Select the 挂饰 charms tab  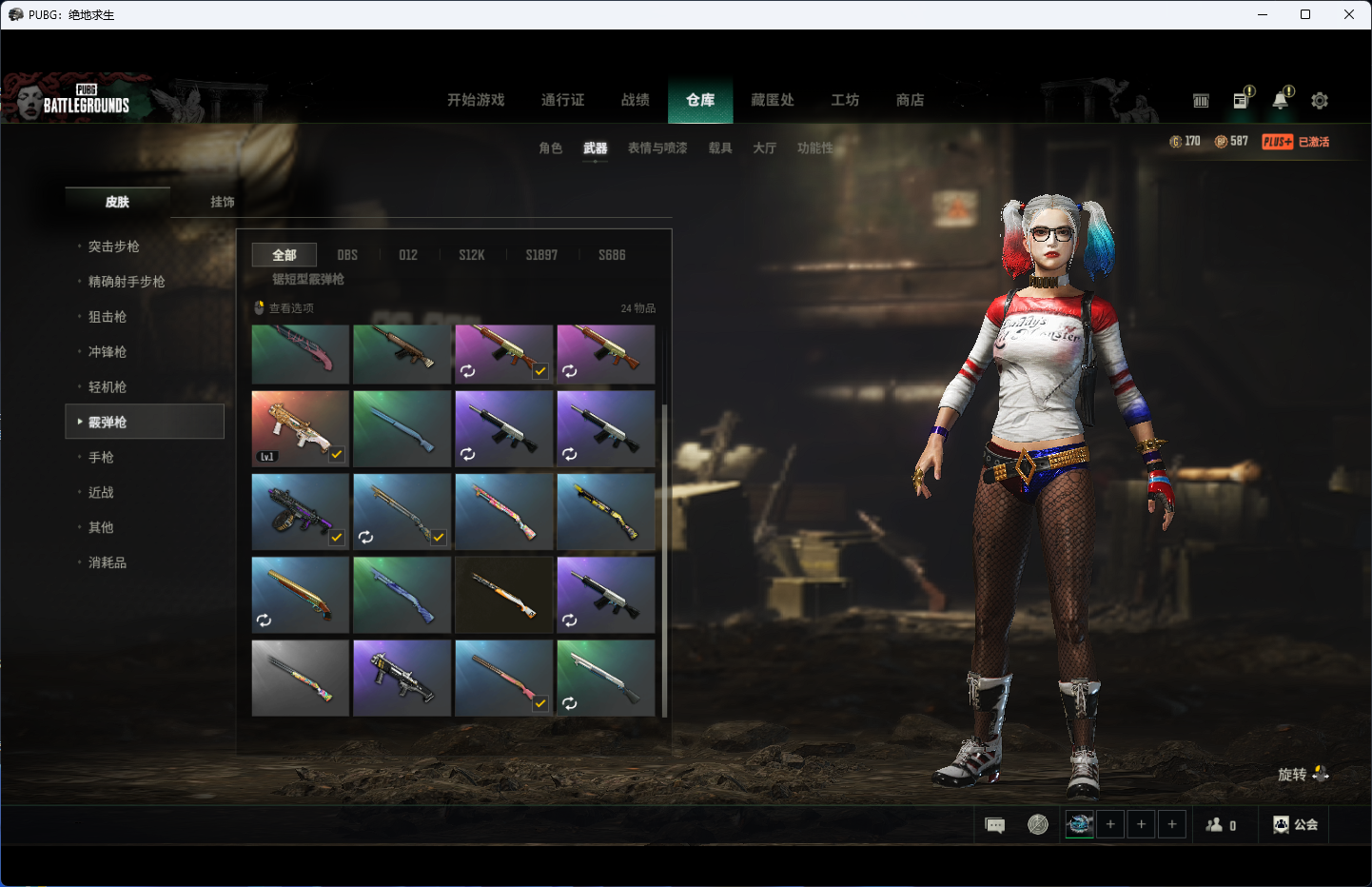click(x=223, y=202)
